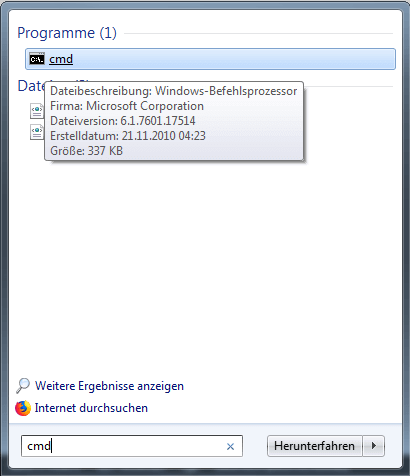The width and height of the screenshot is (410, 476).
Task: Click the Dateibeschreibung line in the tooltip
Action: pos(173,91)
